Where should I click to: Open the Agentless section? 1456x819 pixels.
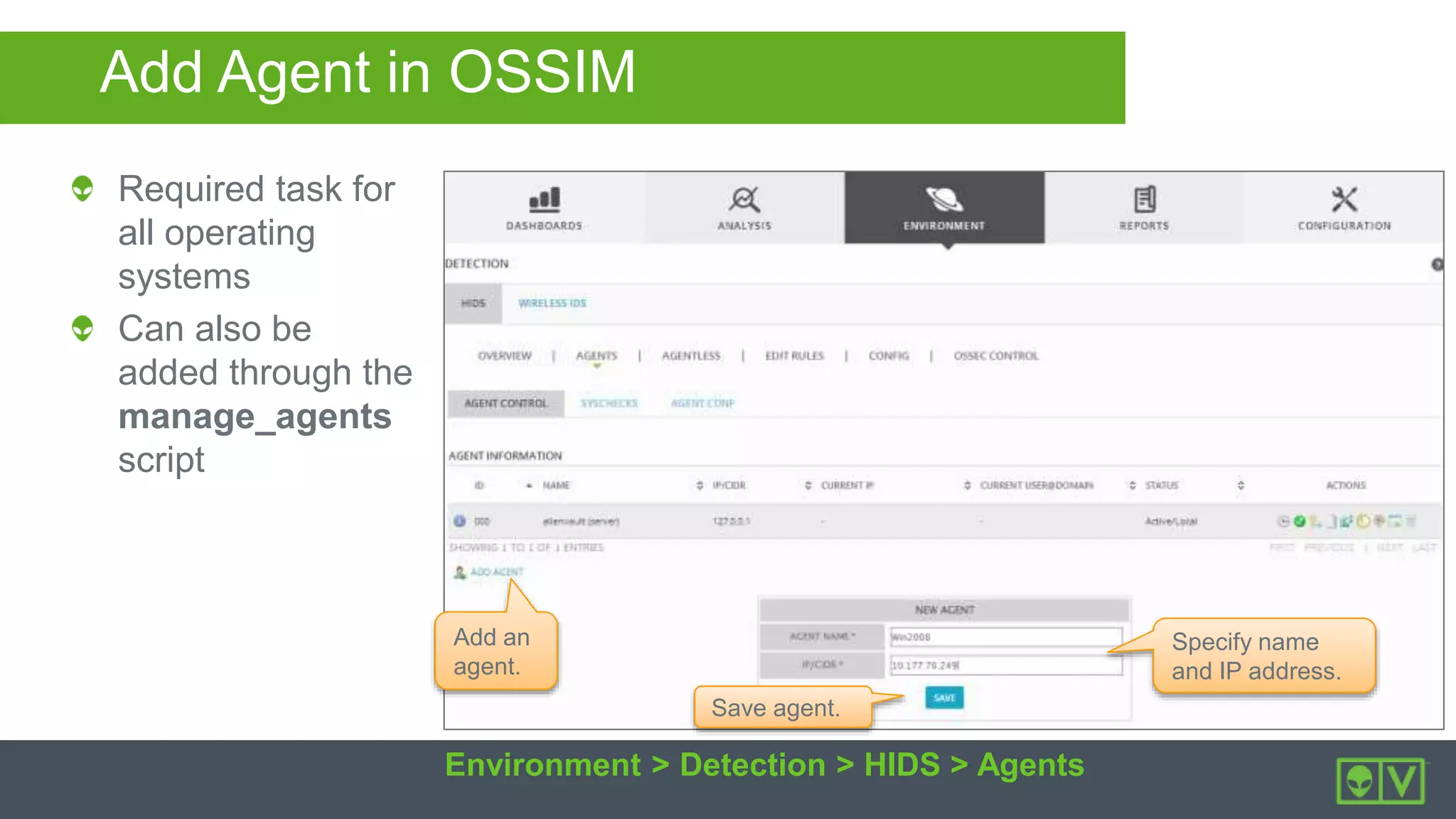pyautogui.click(x=691, y=355)
